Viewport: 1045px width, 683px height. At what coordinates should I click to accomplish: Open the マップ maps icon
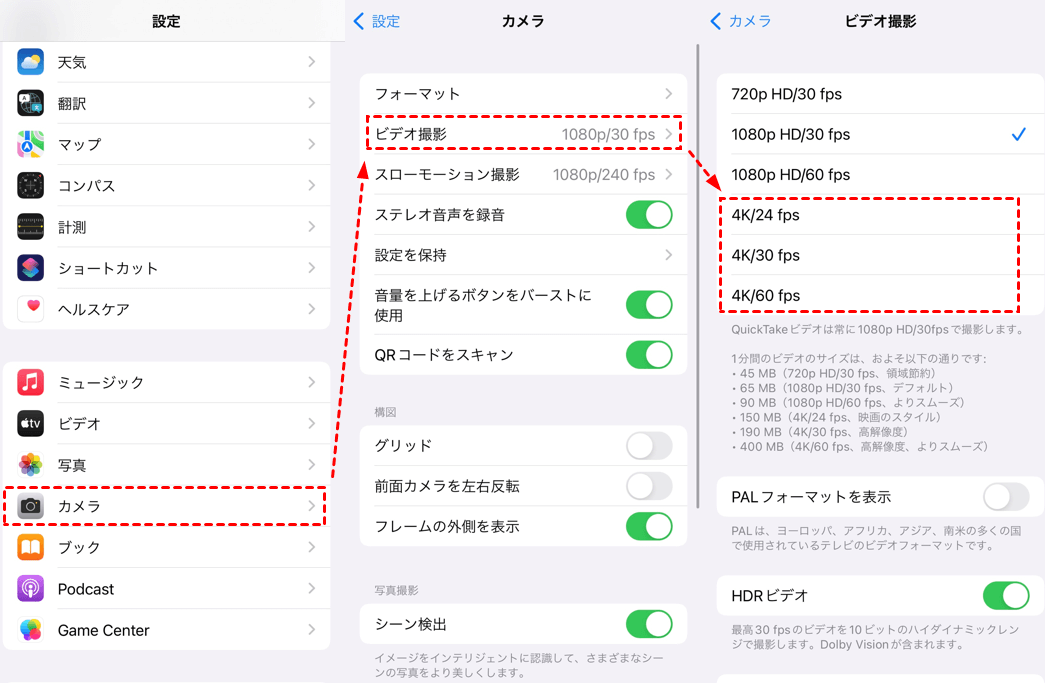[31, 145]
